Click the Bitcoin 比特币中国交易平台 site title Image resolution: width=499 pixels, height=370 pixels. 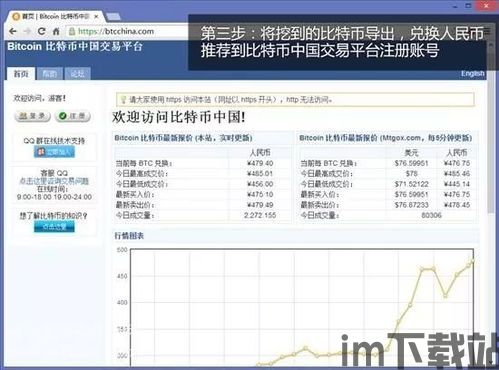pos(75,46)
